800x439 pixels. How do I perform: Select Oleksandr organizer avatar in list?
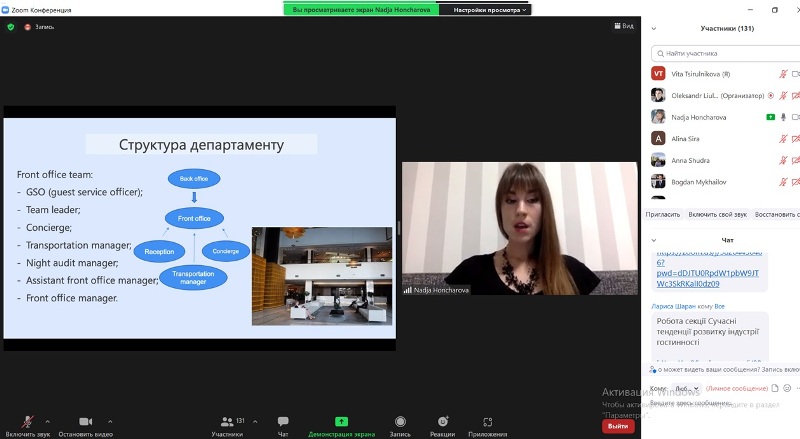tap(658, 95)
